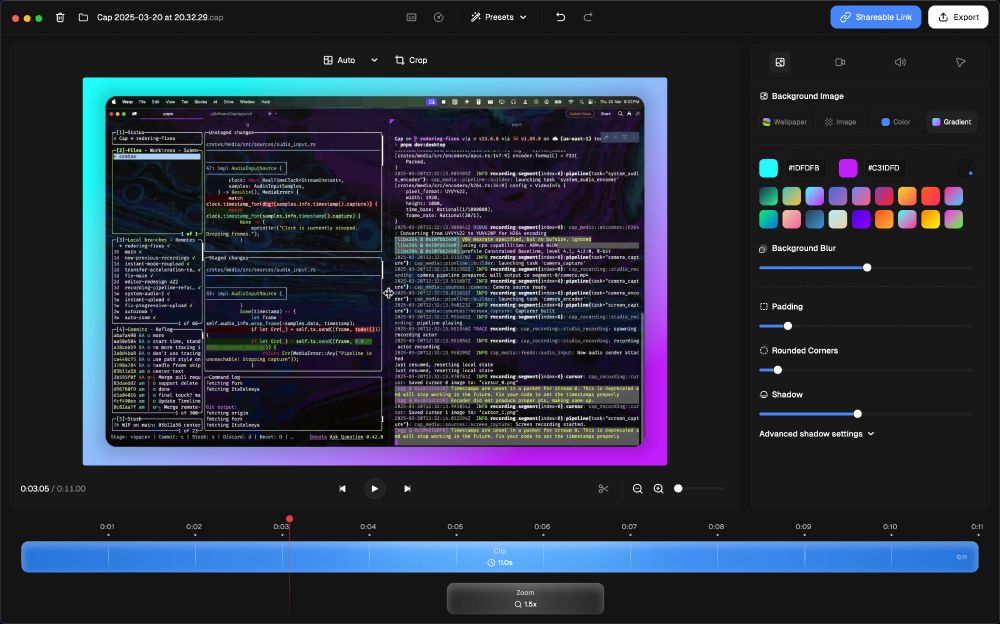This screenshot has height=624, width=1000.
Task: Pick the solid deep violet gradient preset
Action: pos(861,219)
